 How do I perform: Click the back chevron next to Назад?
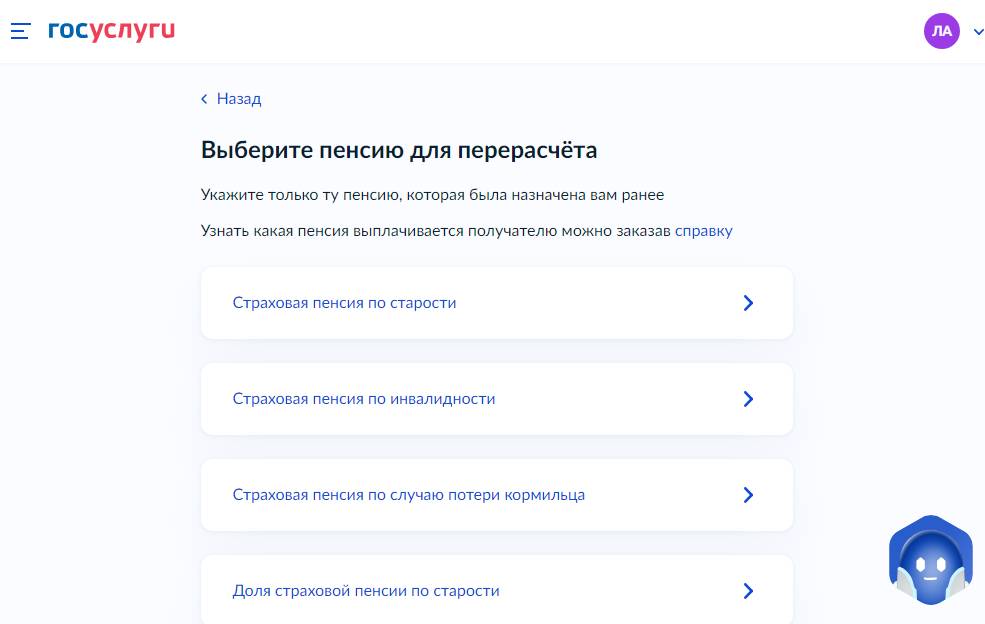click(x=204, y=99)
